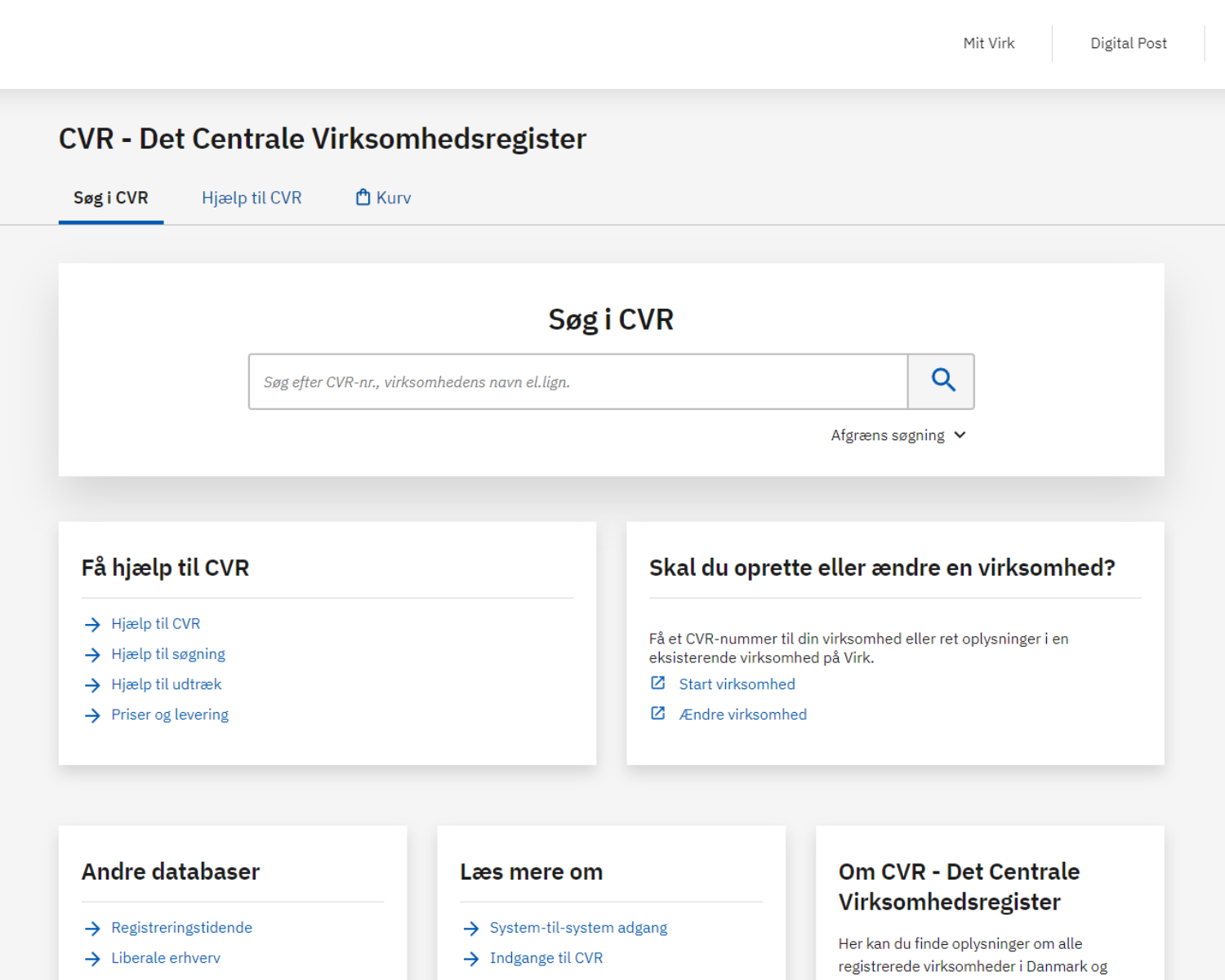Expand the Afgræns søgning filter options
The image size is (1225, 980).
(x=888, y=435)
